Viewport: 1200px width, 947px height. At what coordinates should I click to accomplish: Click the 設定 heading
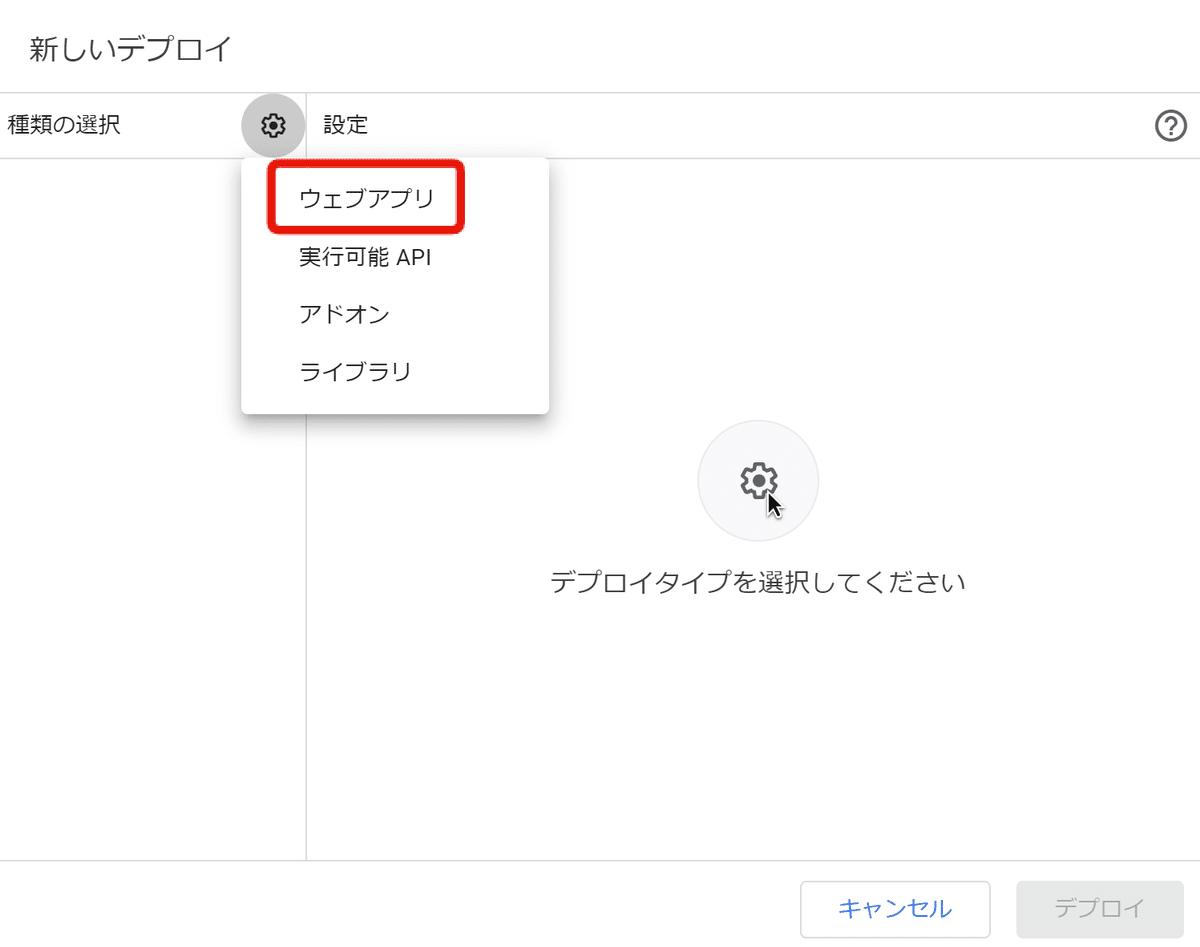pyautogui.click(x=346, y=126)
